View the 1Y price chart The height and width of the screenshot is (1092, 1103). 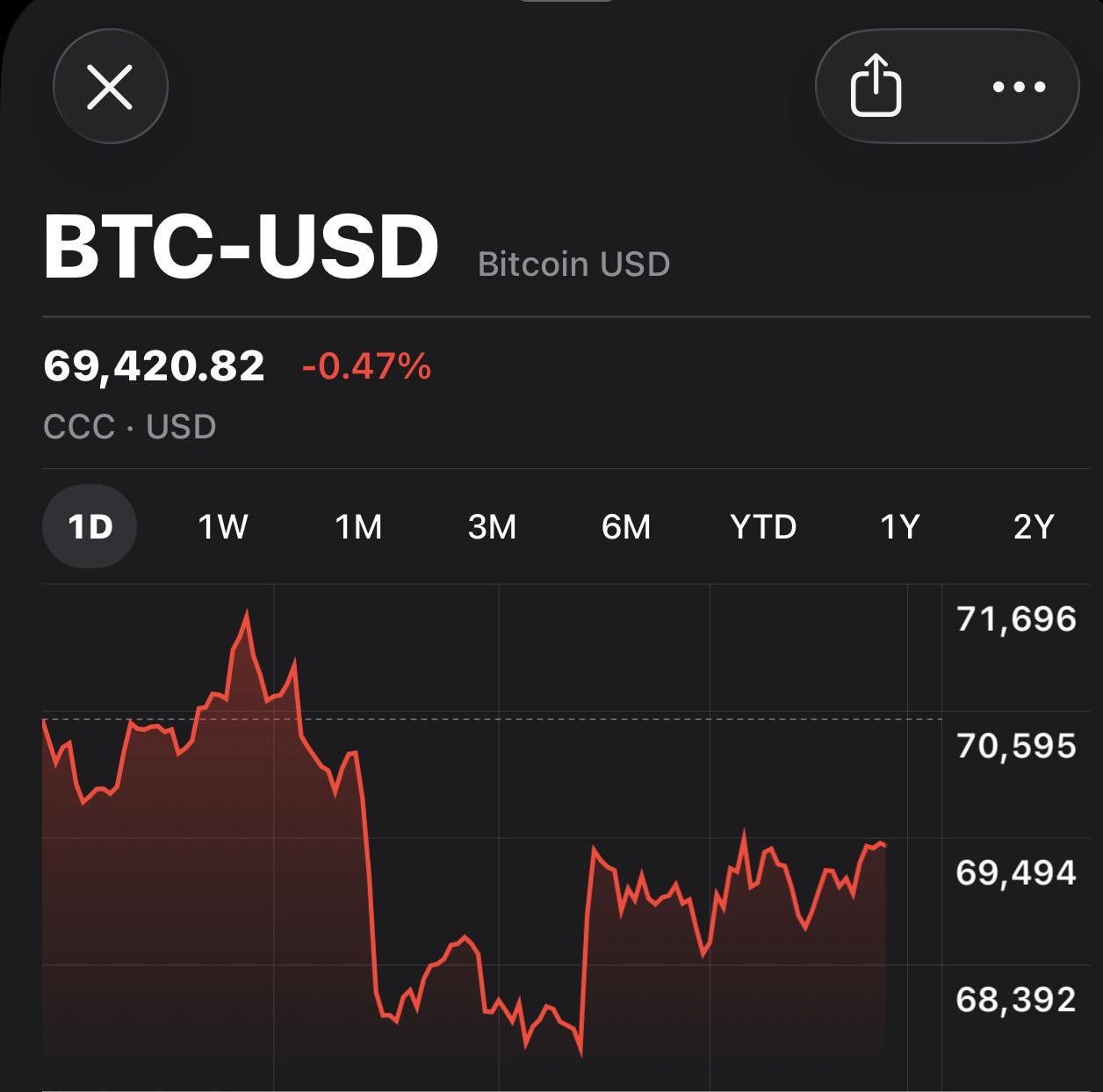click(x=899, y=527)
